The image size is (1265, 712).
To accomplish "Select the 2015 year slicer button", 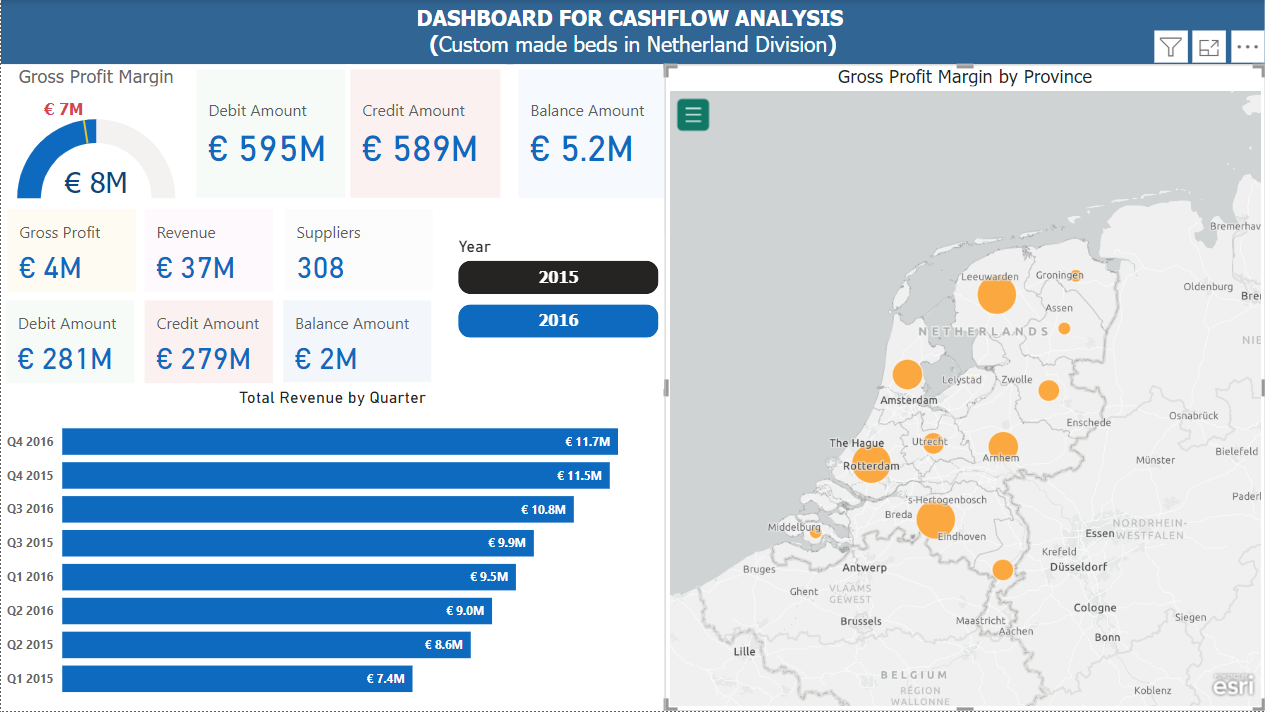I will 557,277.
